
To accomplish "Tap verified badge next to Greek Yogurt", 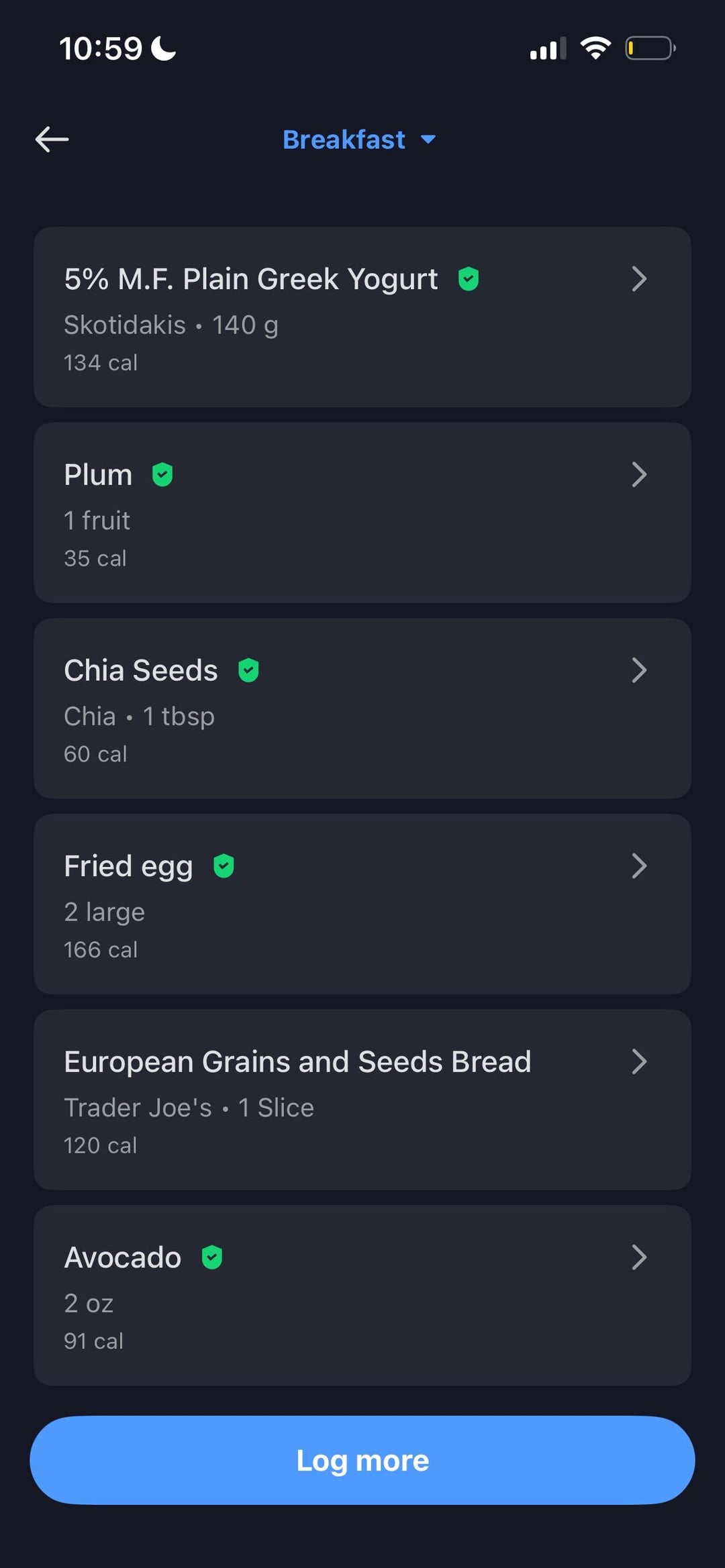I will click(468, 278).
